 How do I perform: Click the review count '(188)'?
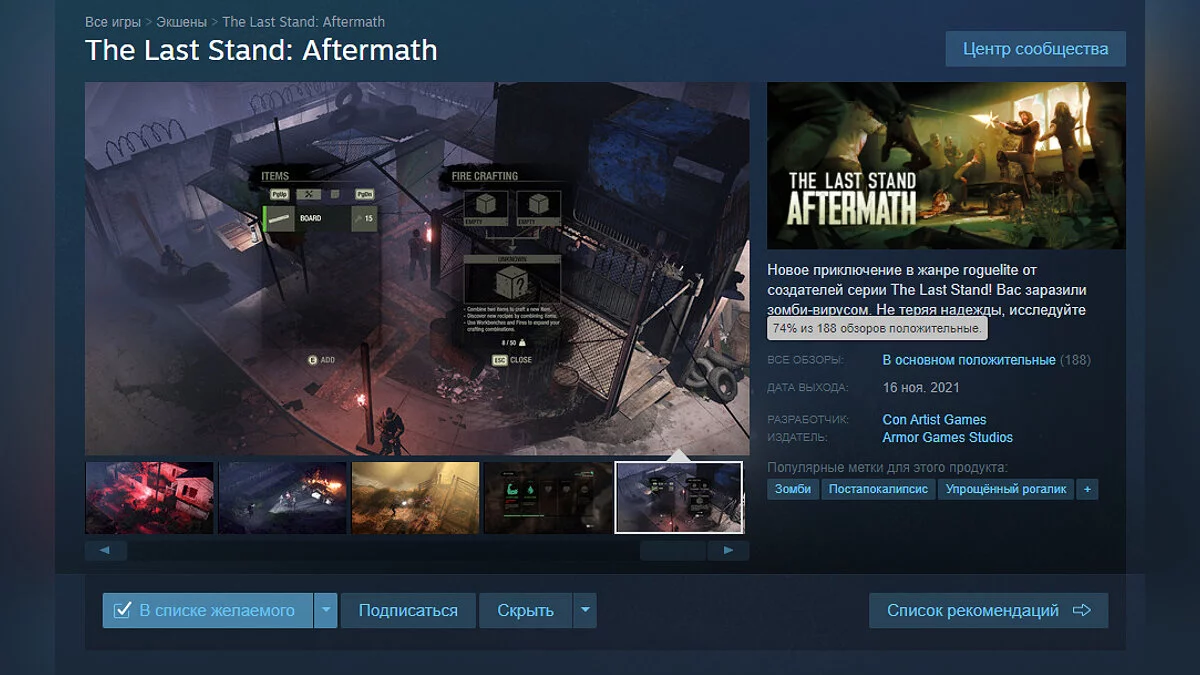[1075, 360]
